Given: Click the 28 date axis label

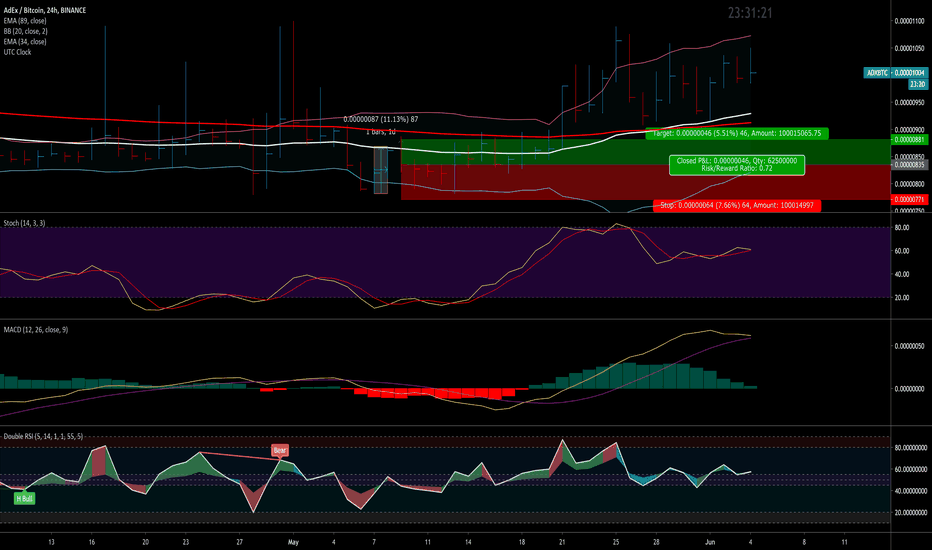Looking at the screenshot, I should click(656, 542).
